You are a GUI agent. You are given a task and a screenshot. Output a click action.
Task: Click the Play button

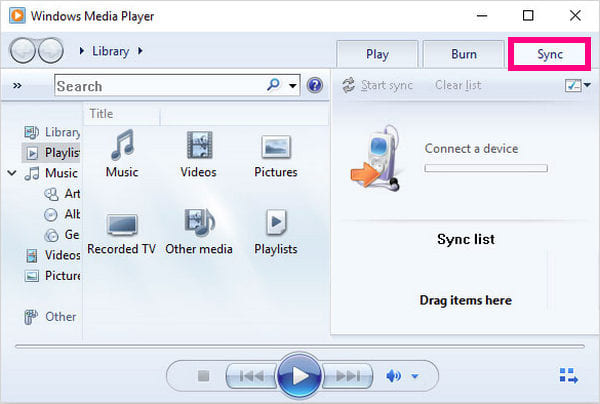(x=299, y=376)
